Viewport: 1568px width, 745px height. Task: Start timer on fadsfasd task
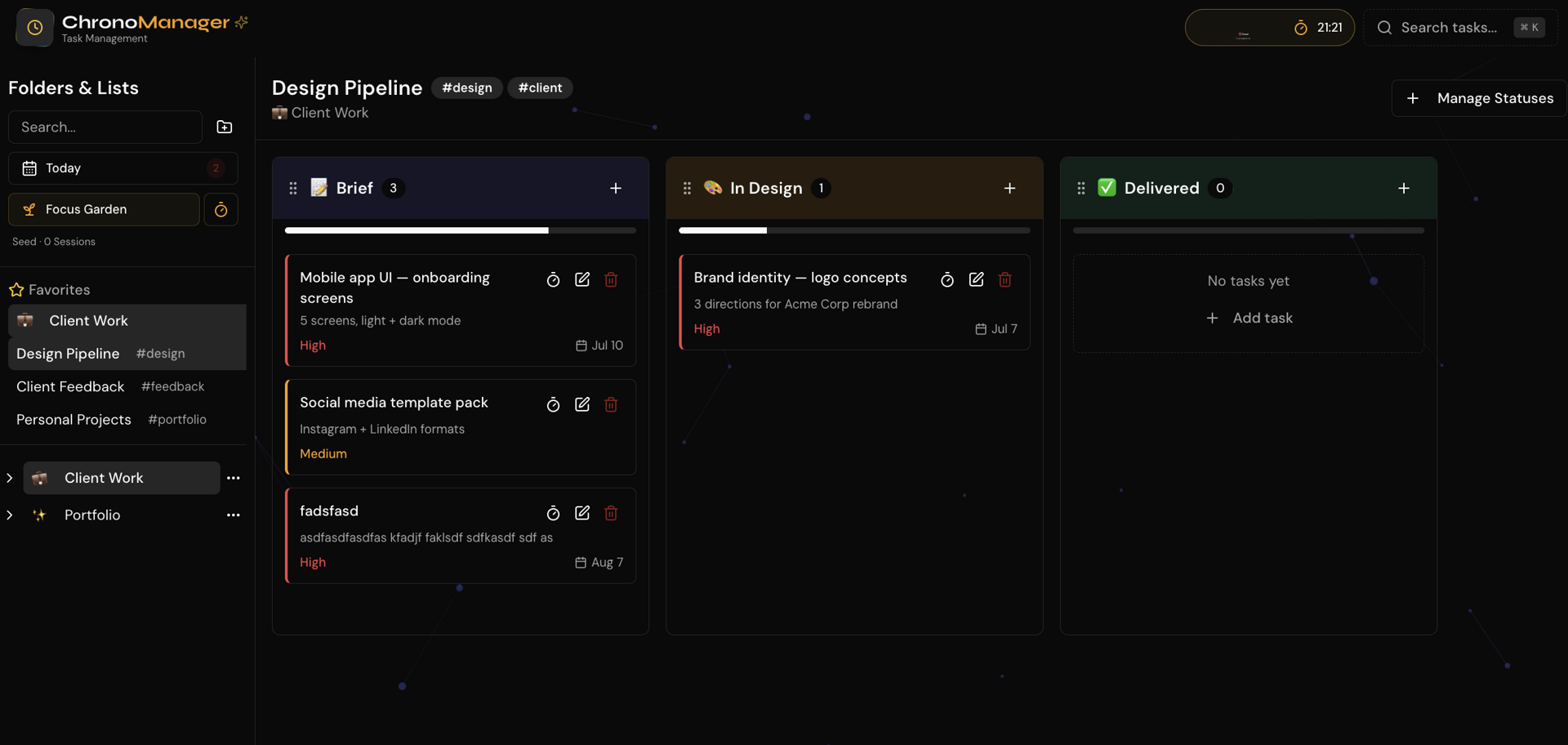(553, 513)
